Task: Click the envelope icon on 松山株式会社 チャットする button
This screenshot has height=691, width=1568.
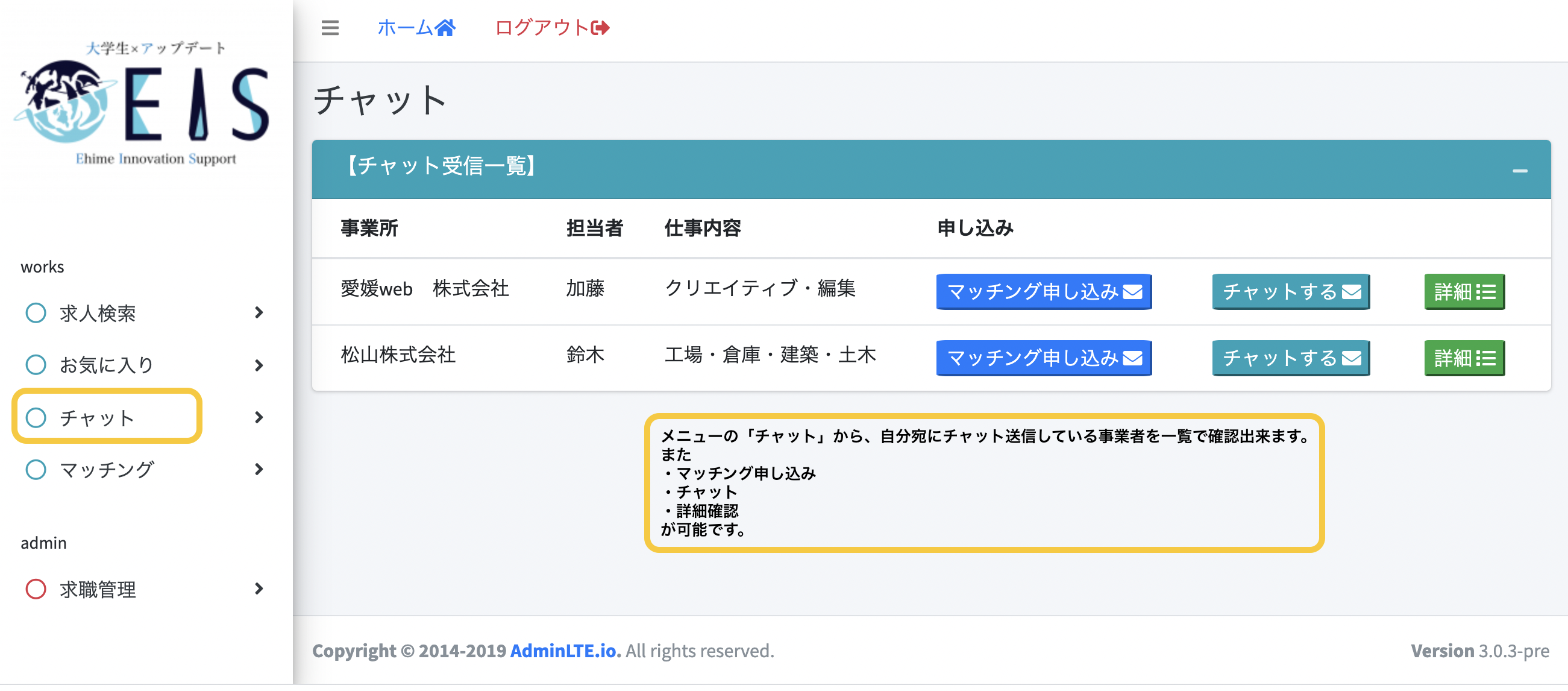Action: pyautogui.click(x=1352, y=358)
